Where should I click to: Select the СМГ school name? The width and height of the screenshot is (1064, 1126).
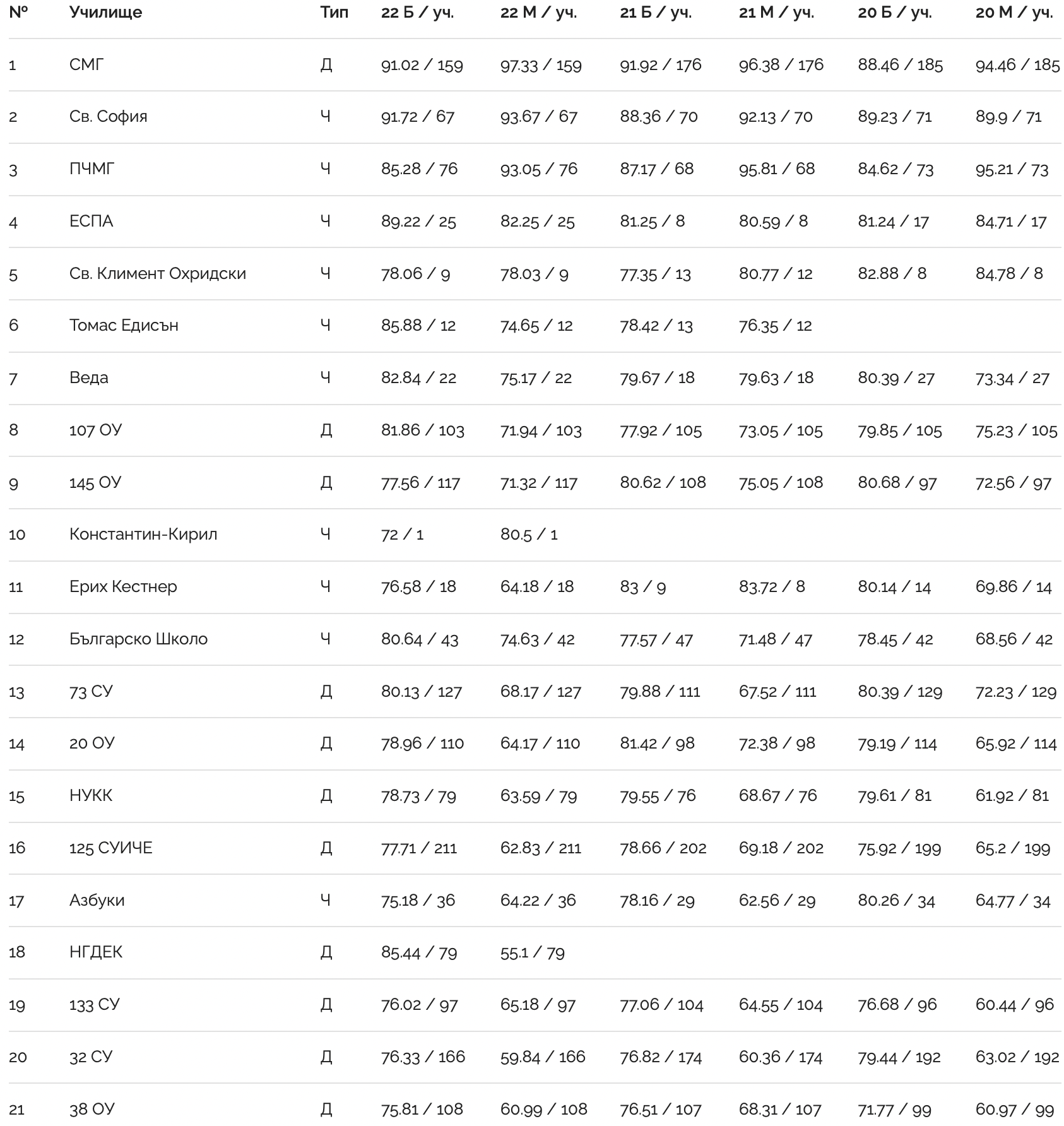tap(86, 64)
